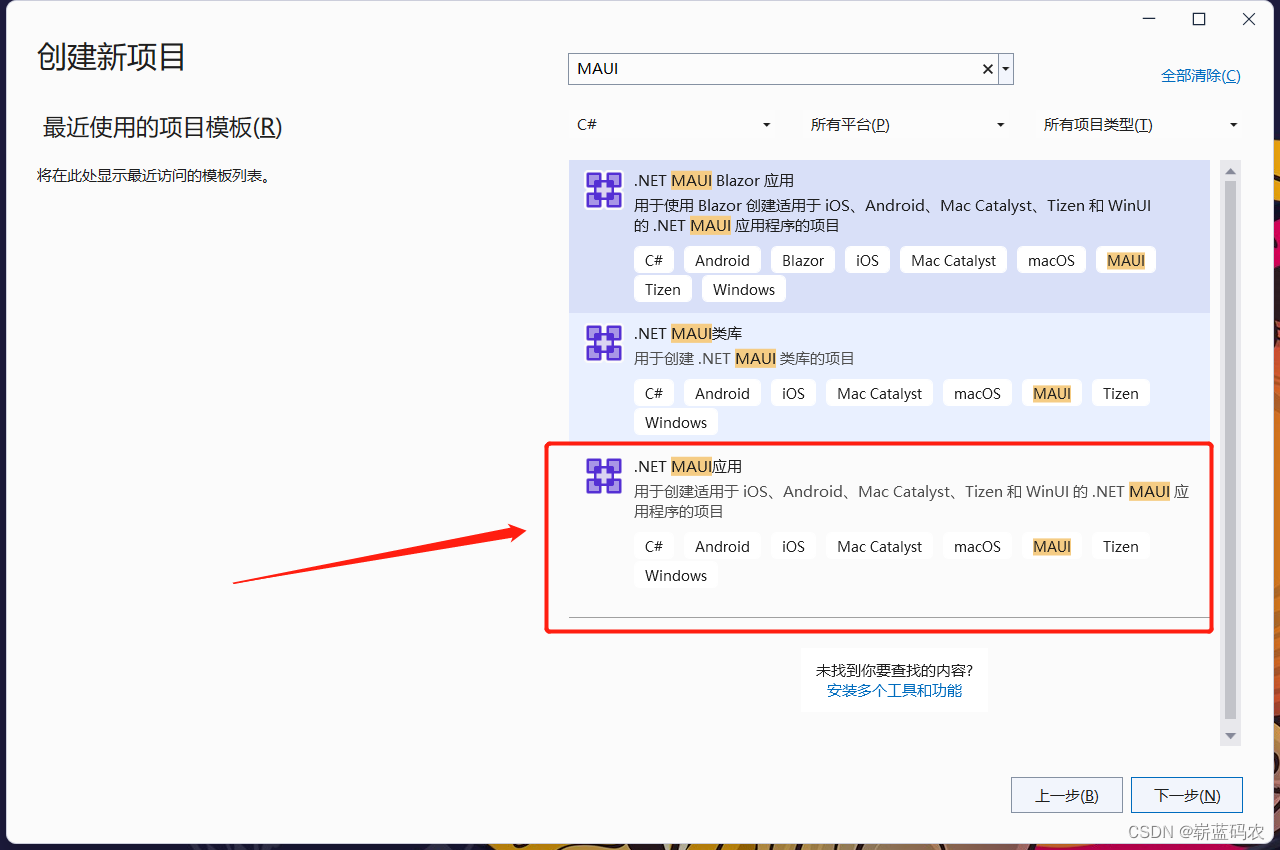This screenshot has width=1280, height=850.
Task: Select the ".NET MAUI应用" template title
Action: (688, 467)
